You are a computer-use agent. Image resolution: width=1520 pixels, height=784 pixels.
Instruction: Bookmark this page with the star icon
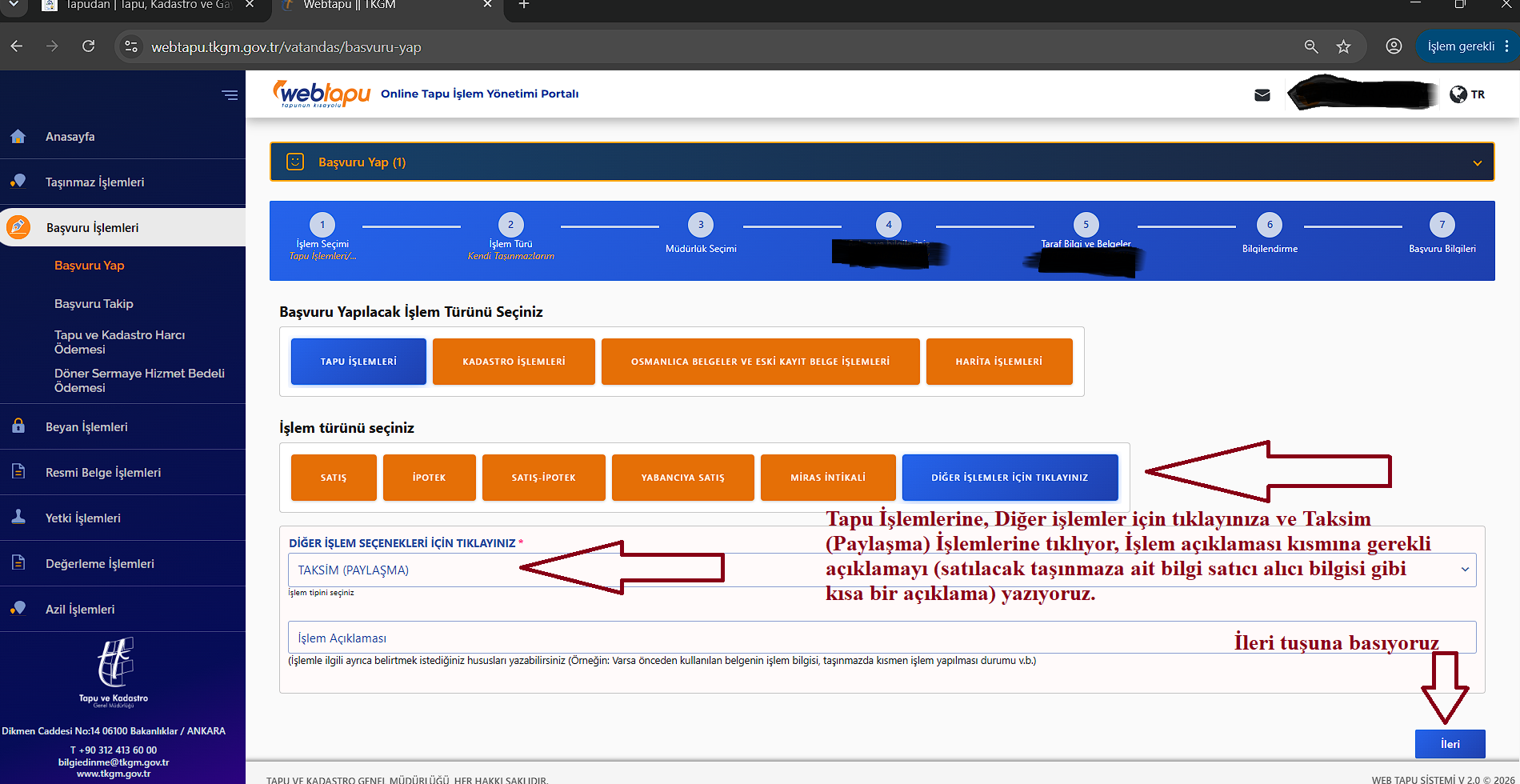(1344, 46)
